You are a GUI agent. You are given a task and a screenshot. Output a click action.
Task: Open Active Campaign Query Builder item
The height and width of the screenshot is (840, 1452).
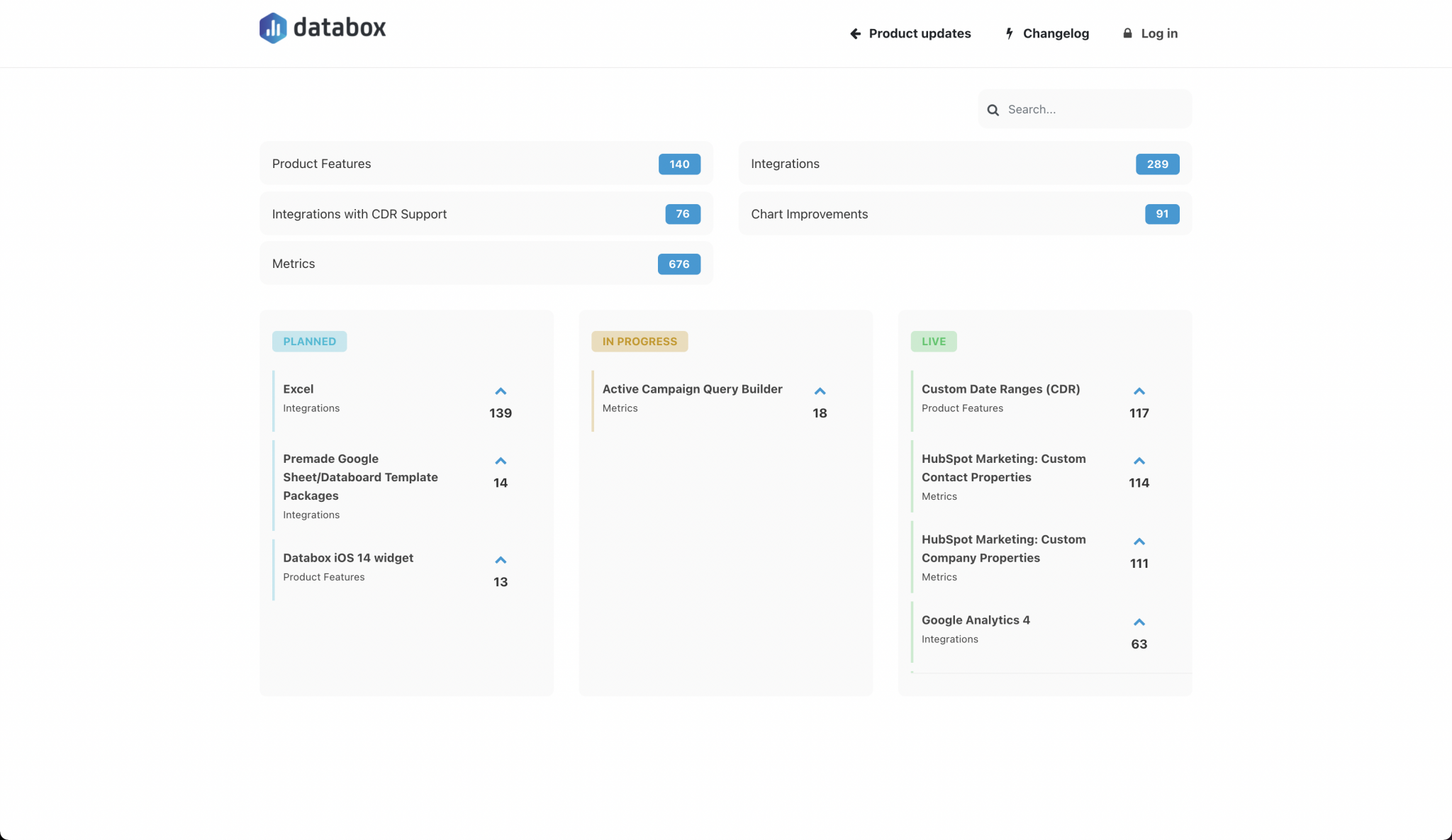click(x=692, y=389)
